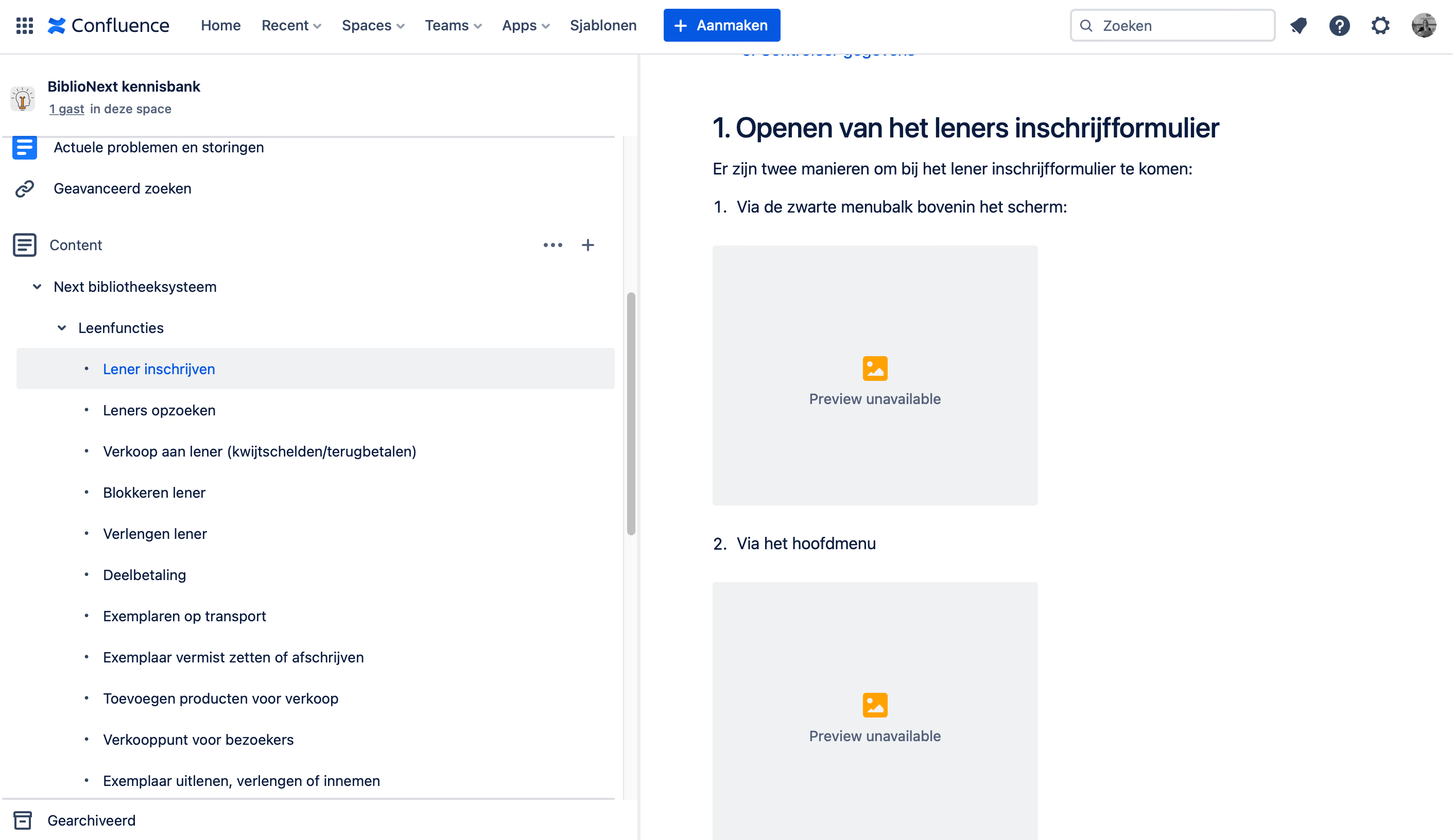Open the Blokkeren lener page
This screenshot has width=1453, height=840.
pos(154,493)
